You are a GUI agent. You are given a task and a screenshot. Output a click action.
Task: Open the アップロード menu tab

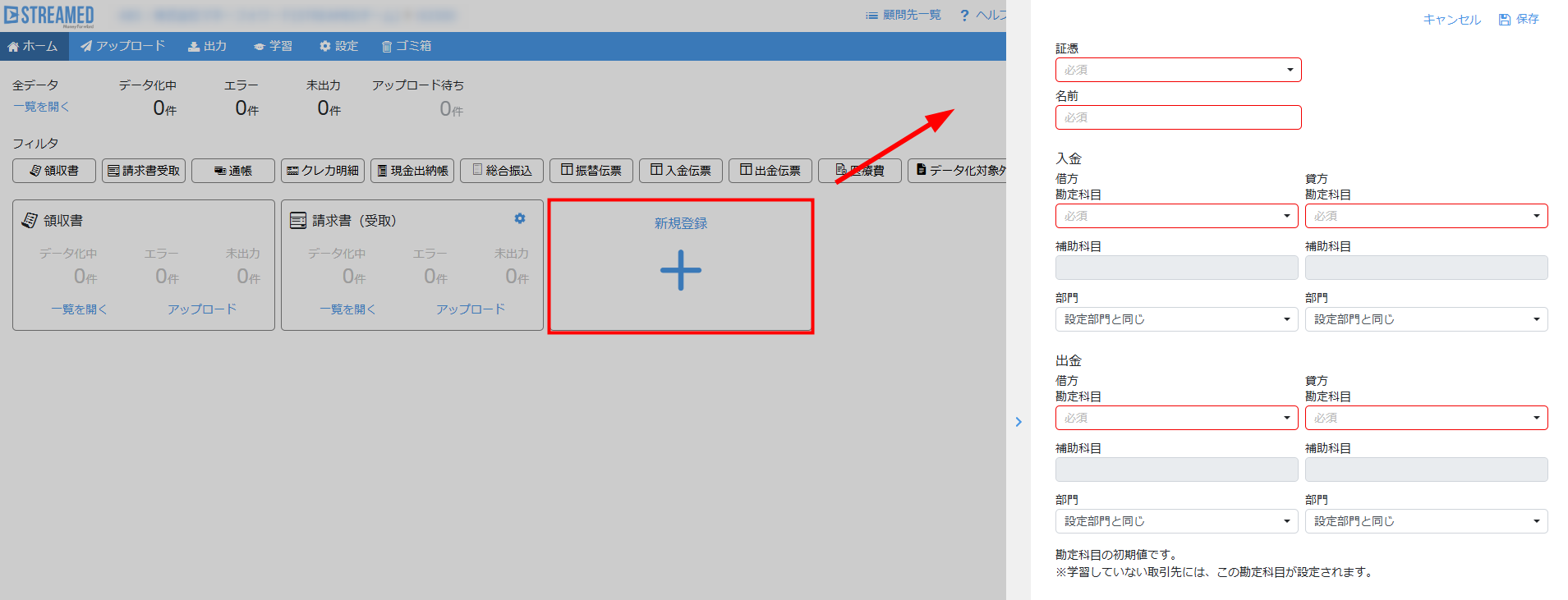(x=123, y=46)
